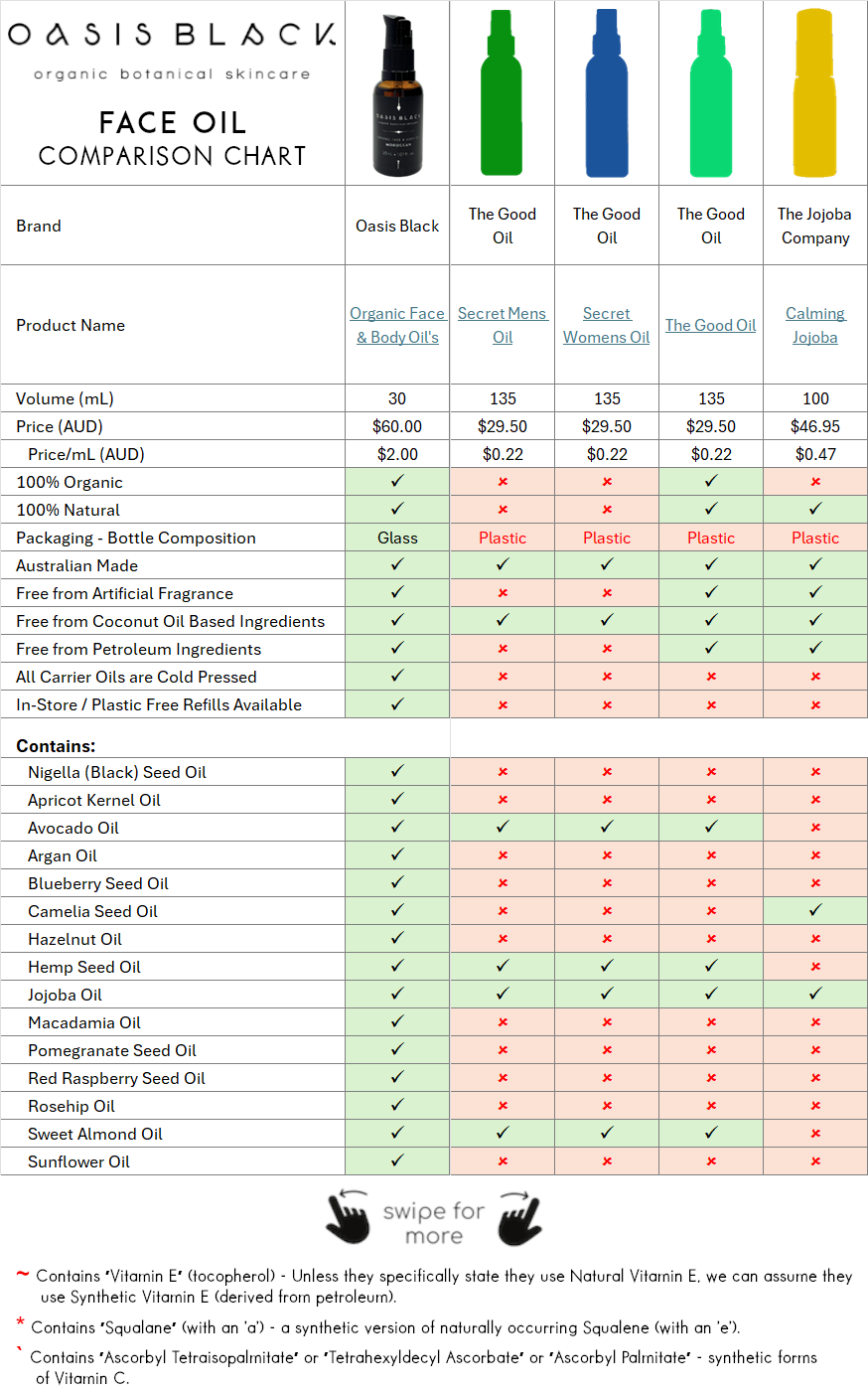Screen dimensions: 868x1391
Task: Click the left swipe hand icon
Action: 348,1217
